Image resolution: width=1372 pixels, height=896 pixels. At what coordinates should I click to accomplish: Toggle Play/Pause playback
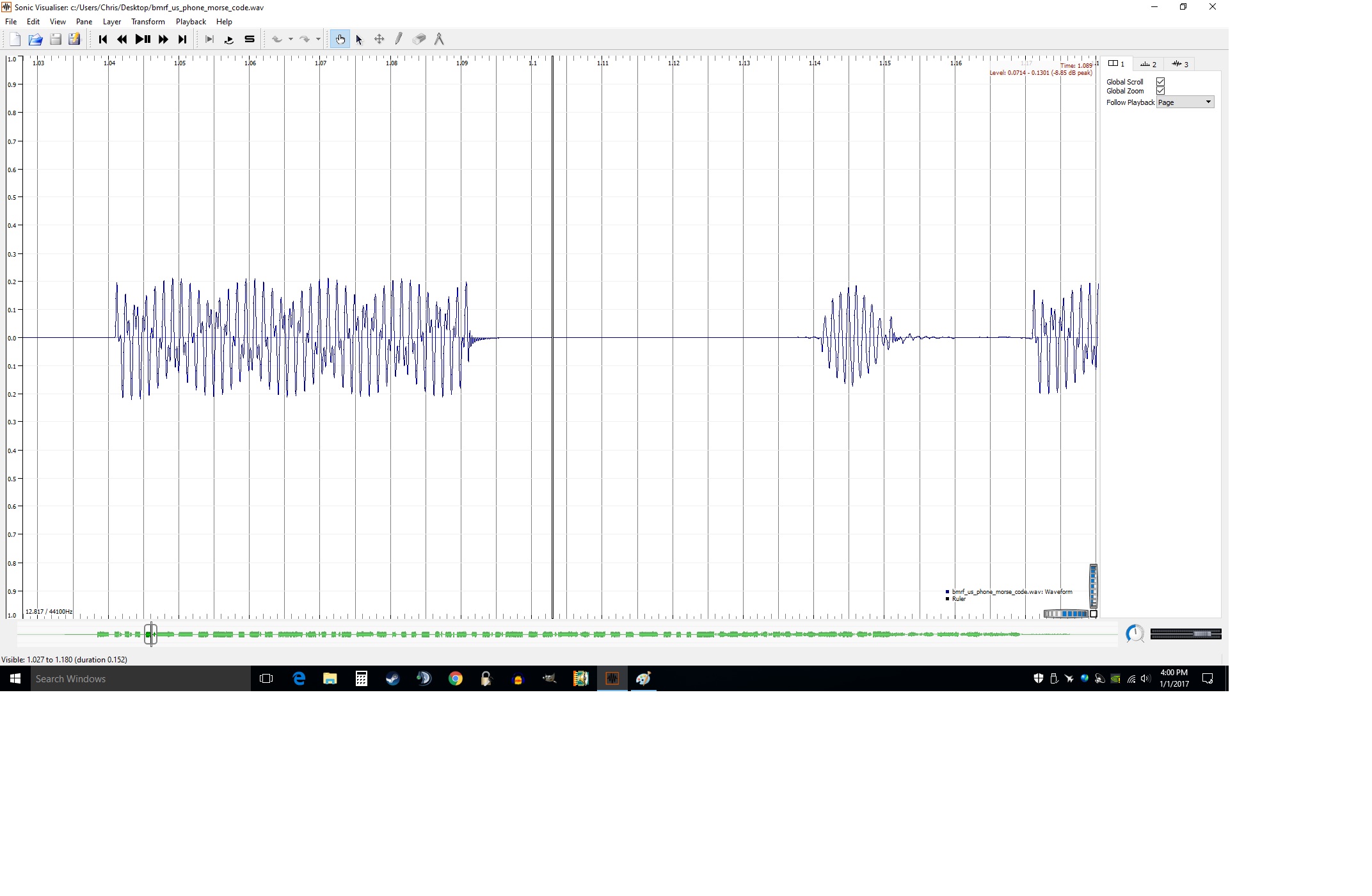143,39
